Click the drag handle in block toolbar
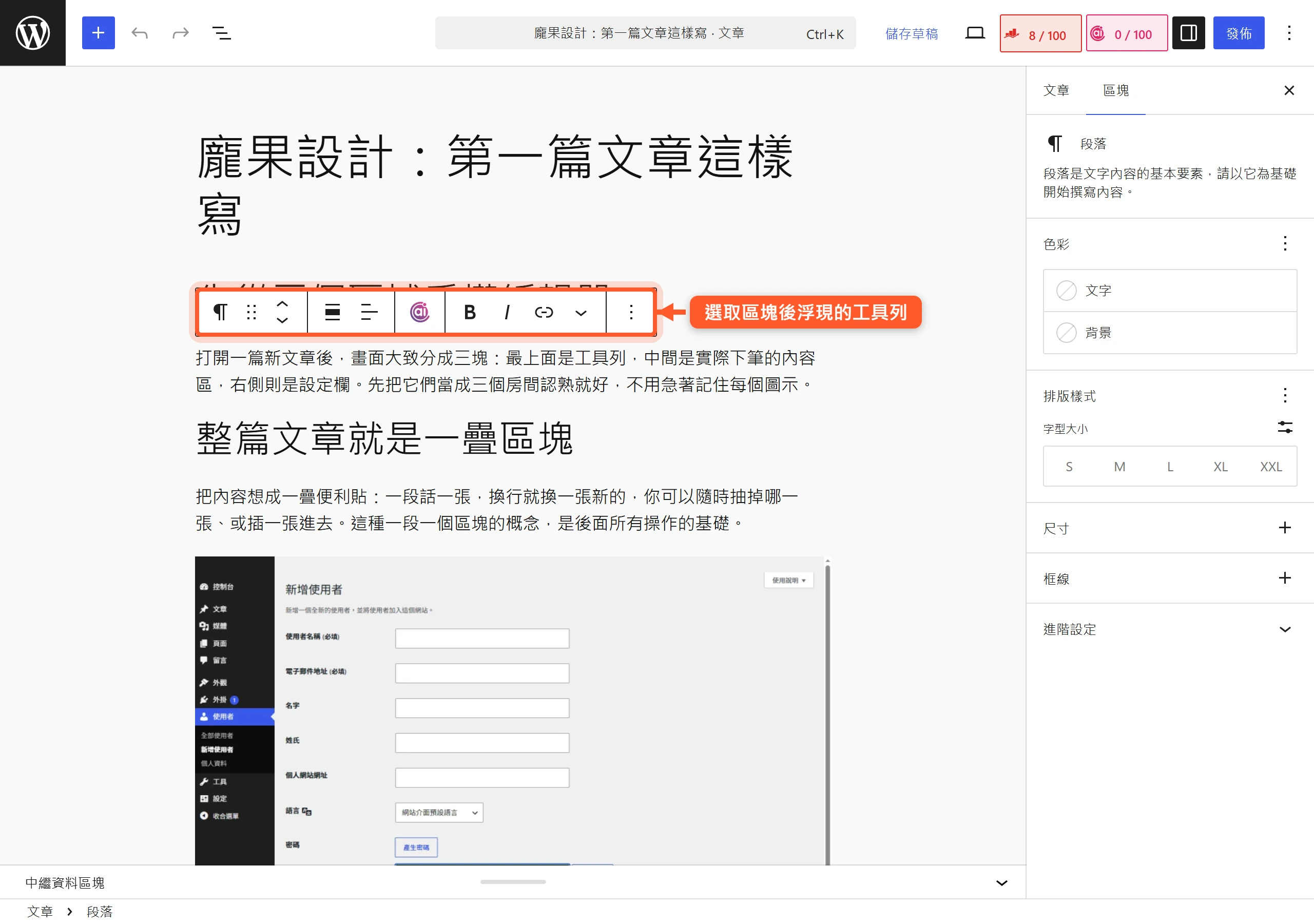Screen dimensions: 1314x924 coord(251,312)
